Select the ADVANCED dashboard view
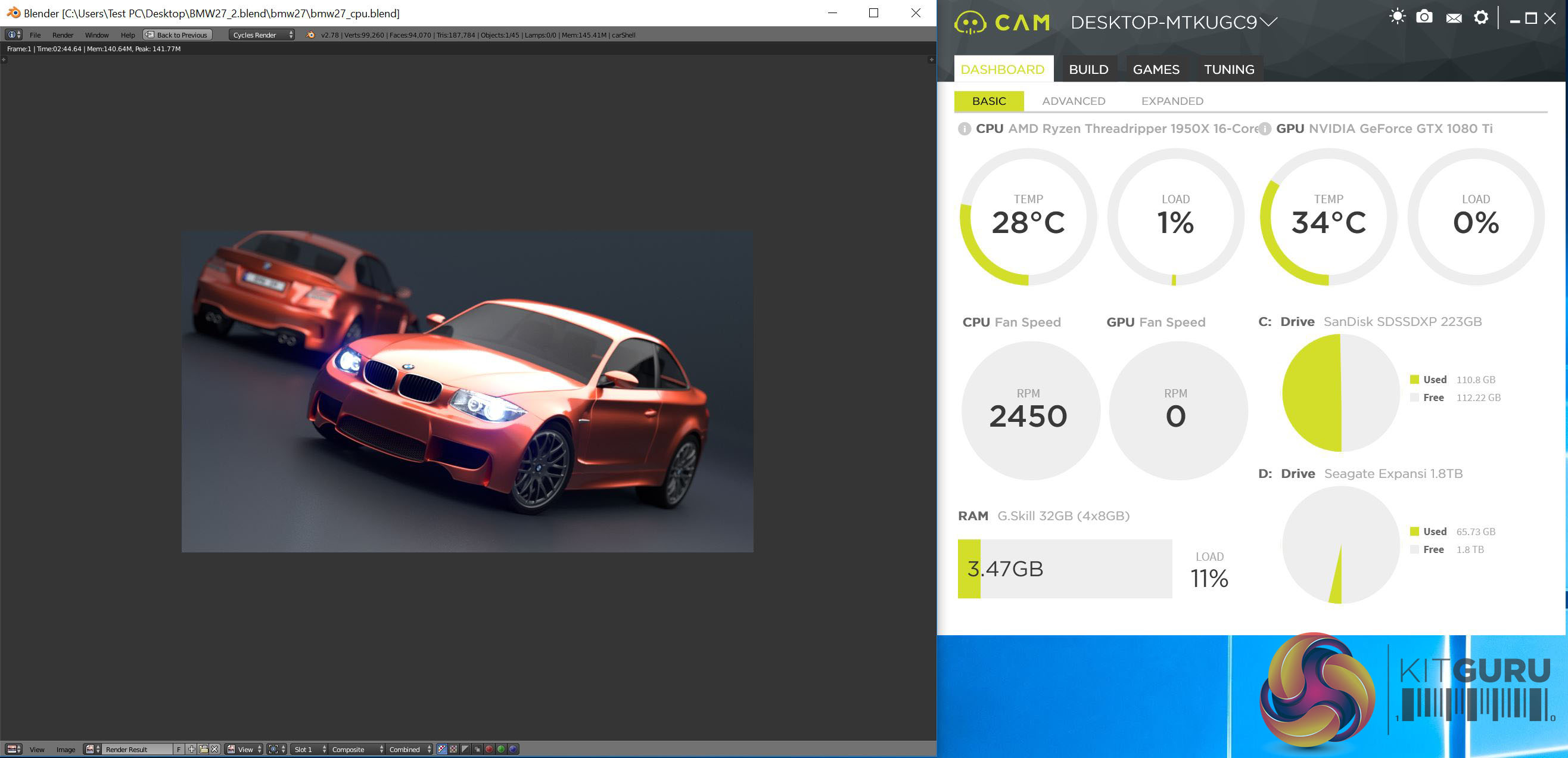This screenshot has height=758, width=1568. [1073, 101]
